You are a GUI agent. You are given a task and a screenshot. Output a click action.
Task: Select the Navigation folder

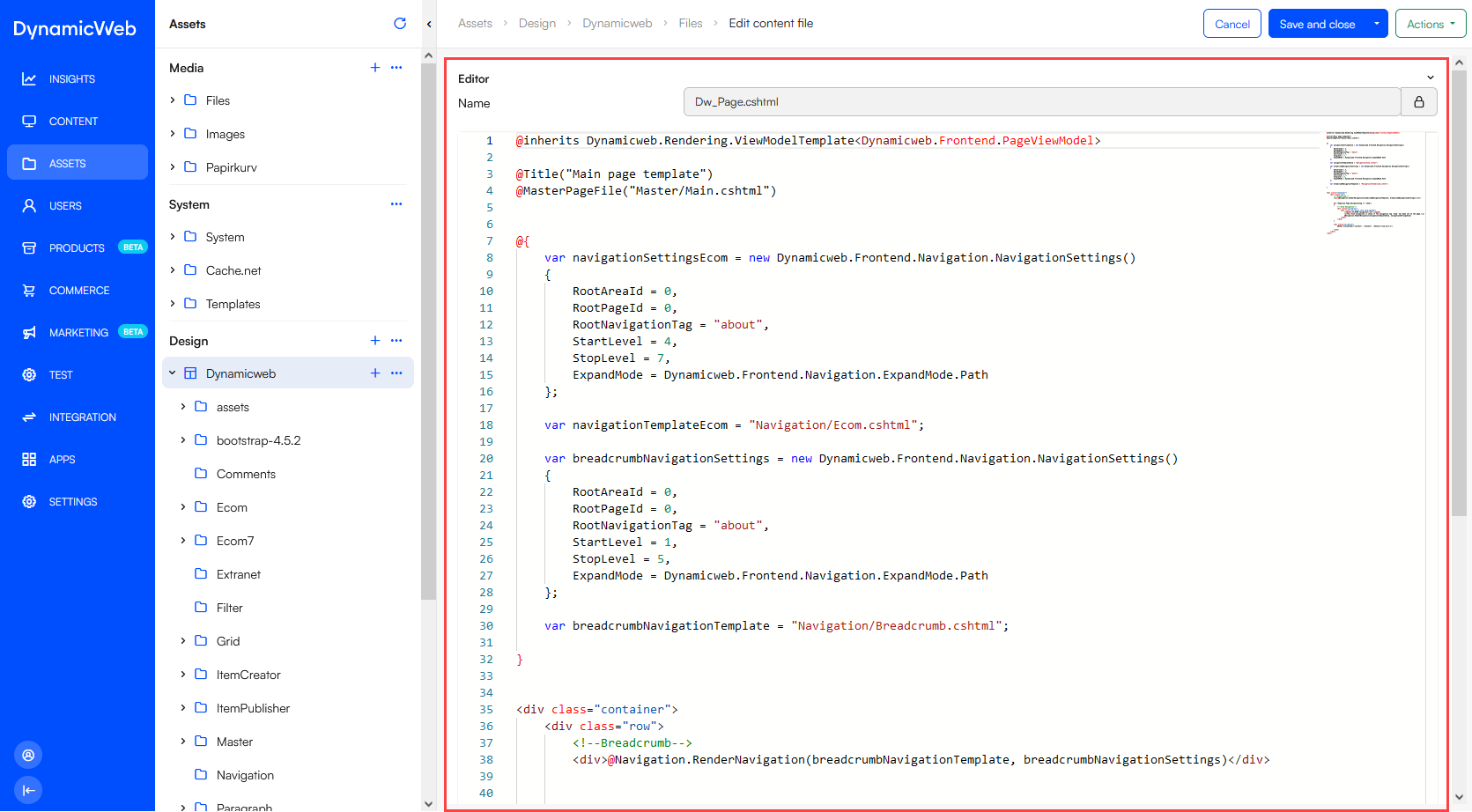245,775
